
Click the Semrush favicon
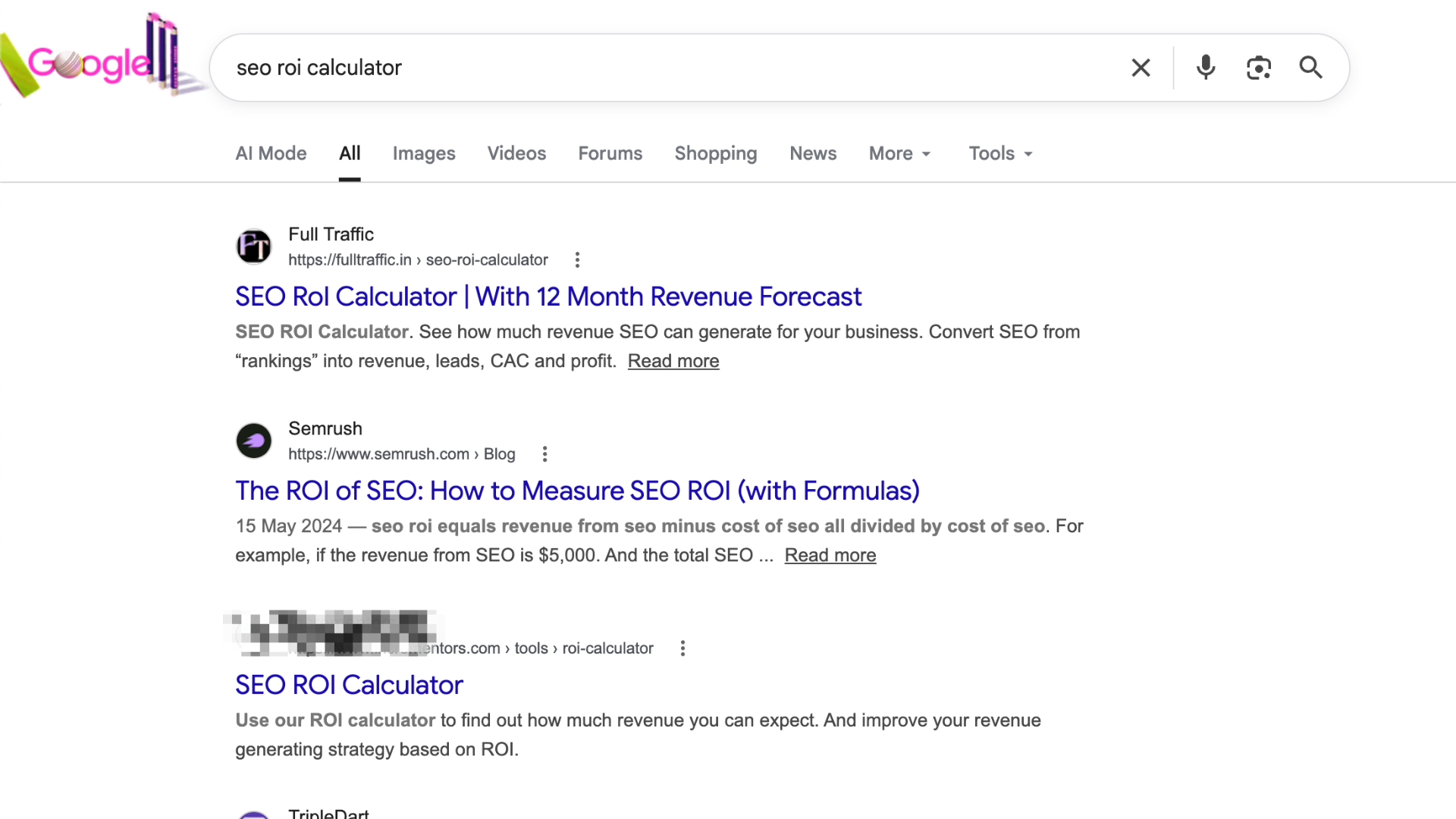click(254, 441)
